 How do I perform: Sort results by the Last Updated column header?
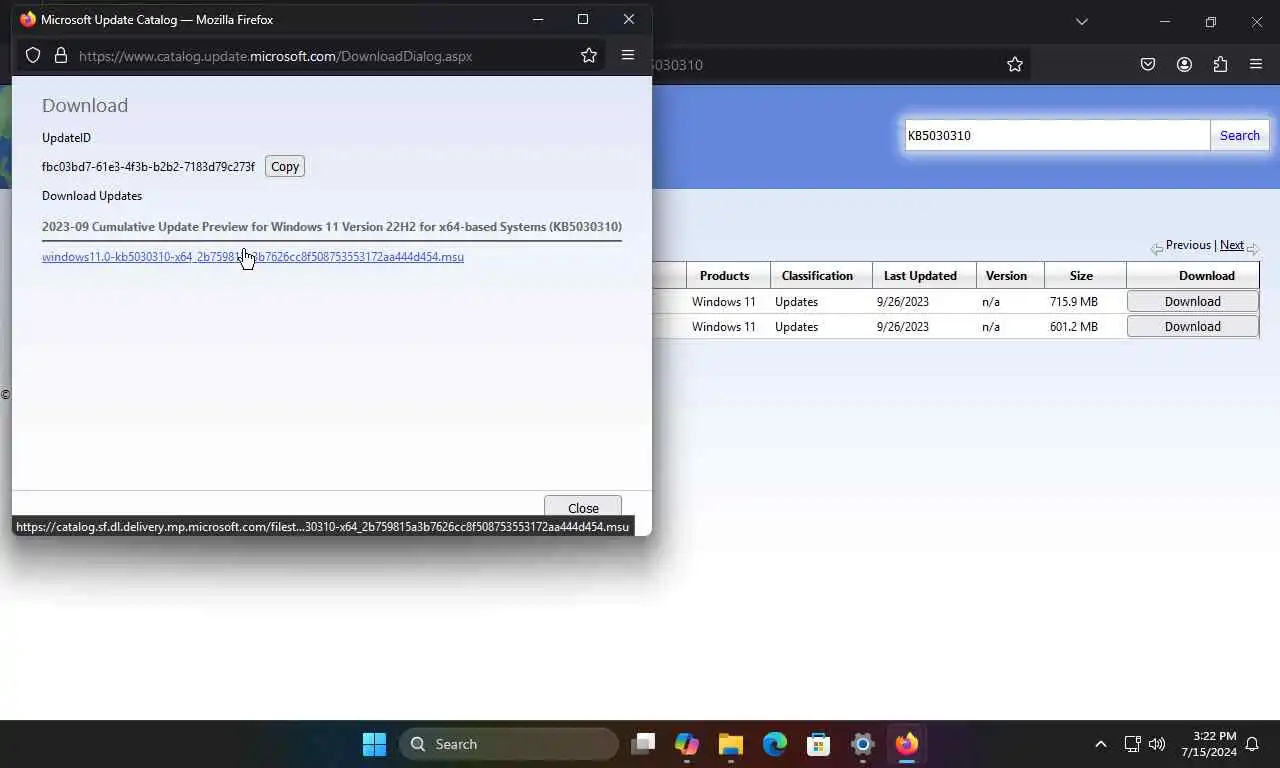[920, 276]
